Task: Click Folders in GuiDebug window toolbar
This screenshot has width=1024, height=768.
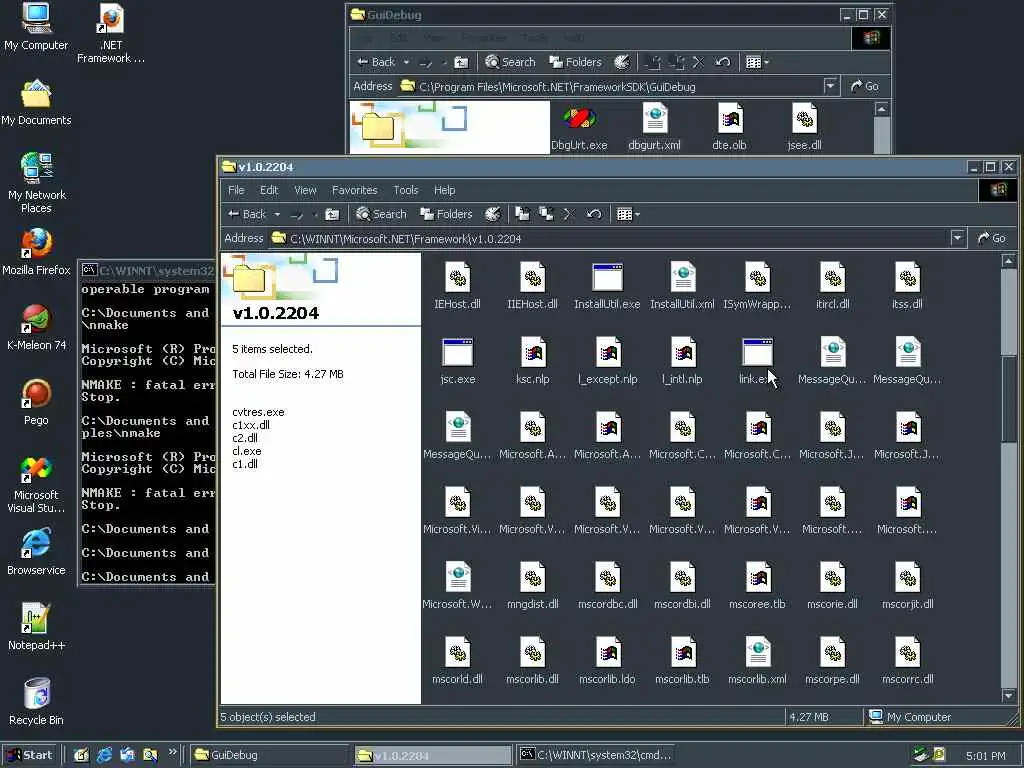Action: pos(575,62)
